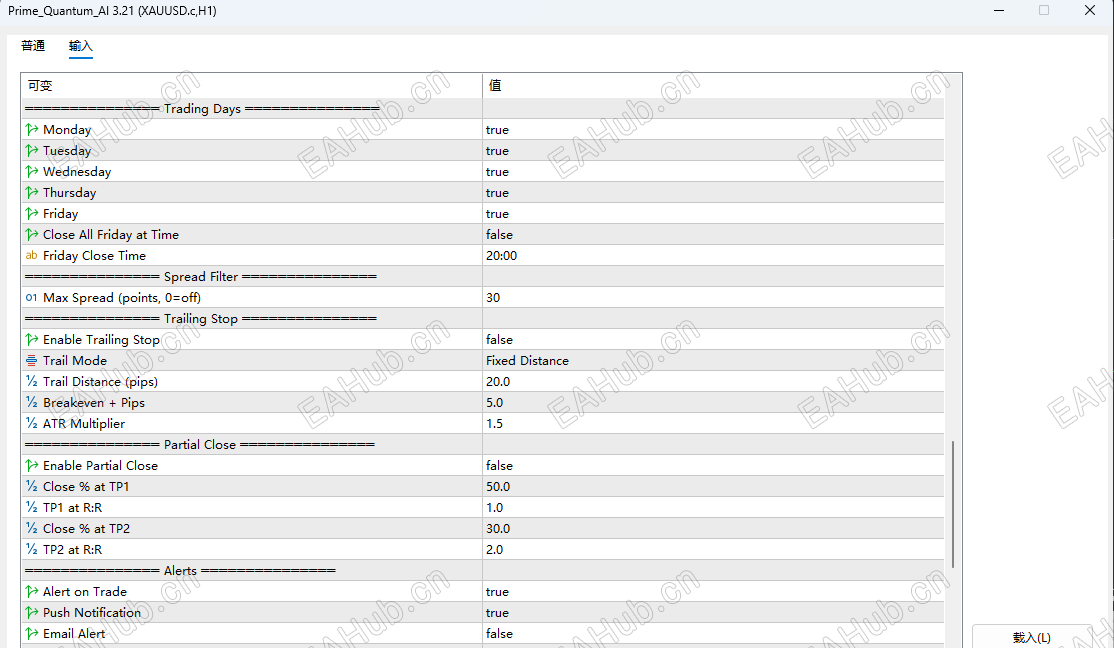The width and height of the screenshot is (1114, 648).
Task: Select the 'Spread Filter' separator row
Action: coord(482,276)
